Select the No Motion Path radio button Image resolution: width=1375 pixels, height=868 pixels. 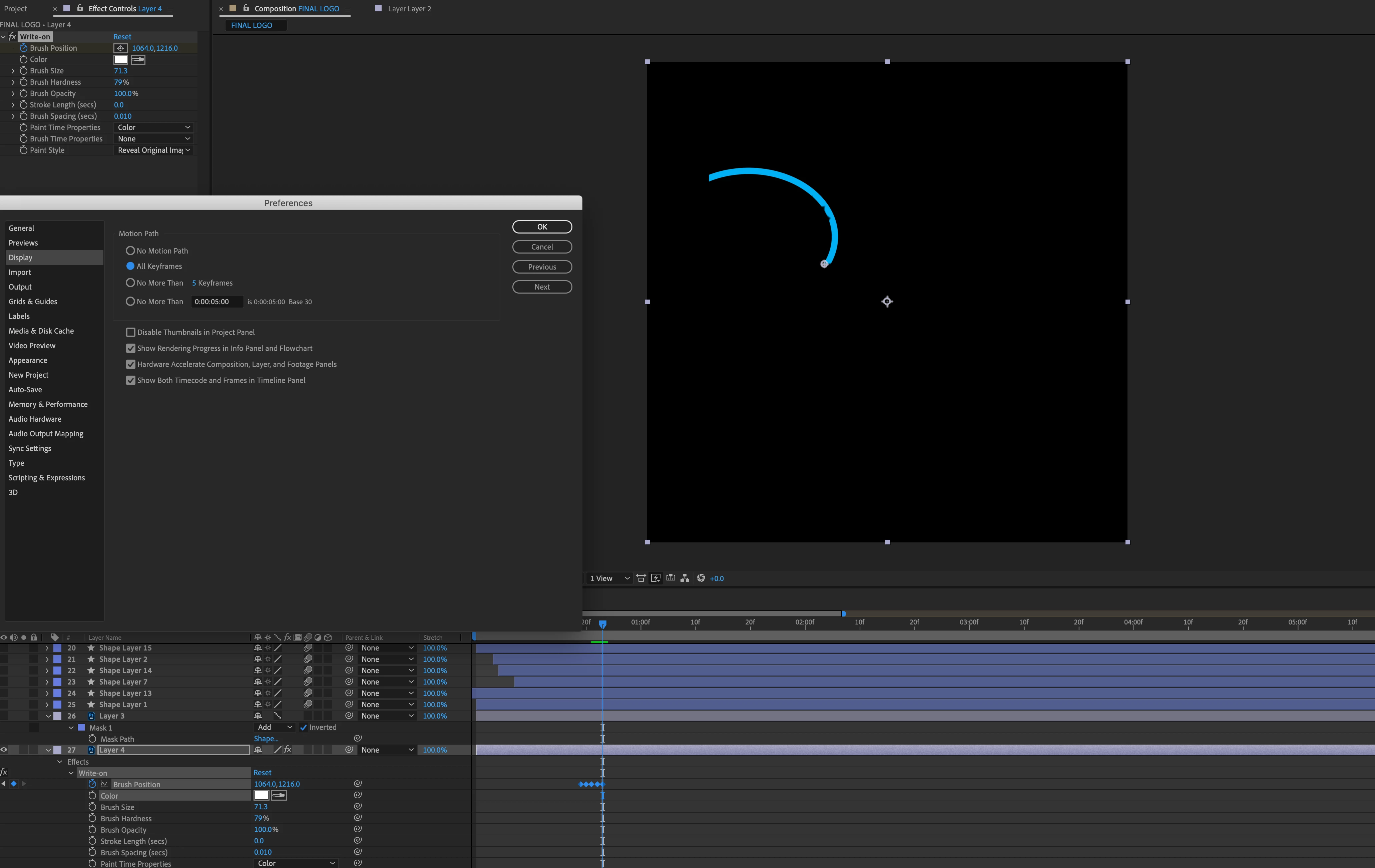point(130,251)
